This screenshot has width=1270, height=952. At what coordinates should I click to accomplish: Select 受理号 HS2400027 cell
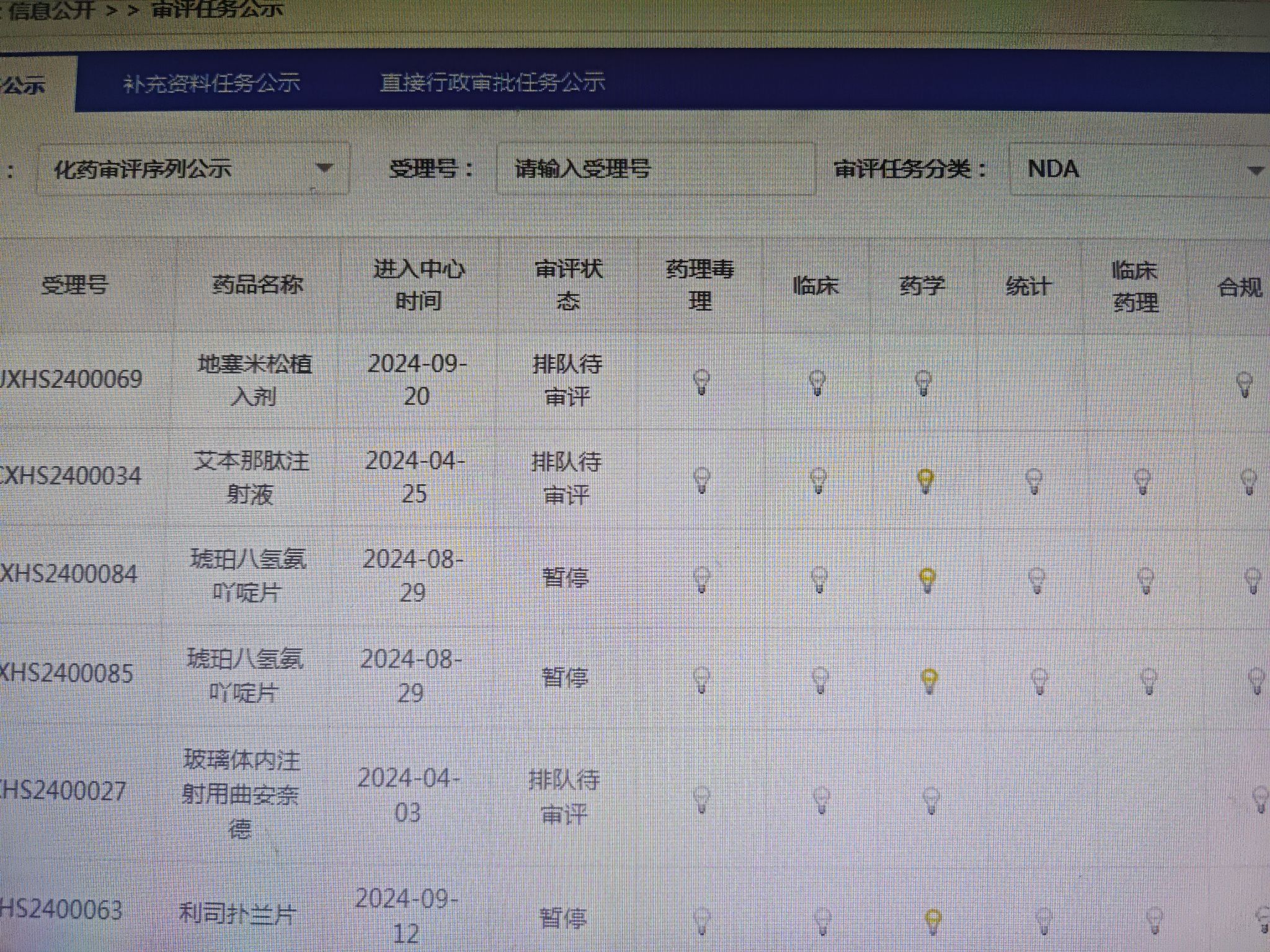[63, 791]
